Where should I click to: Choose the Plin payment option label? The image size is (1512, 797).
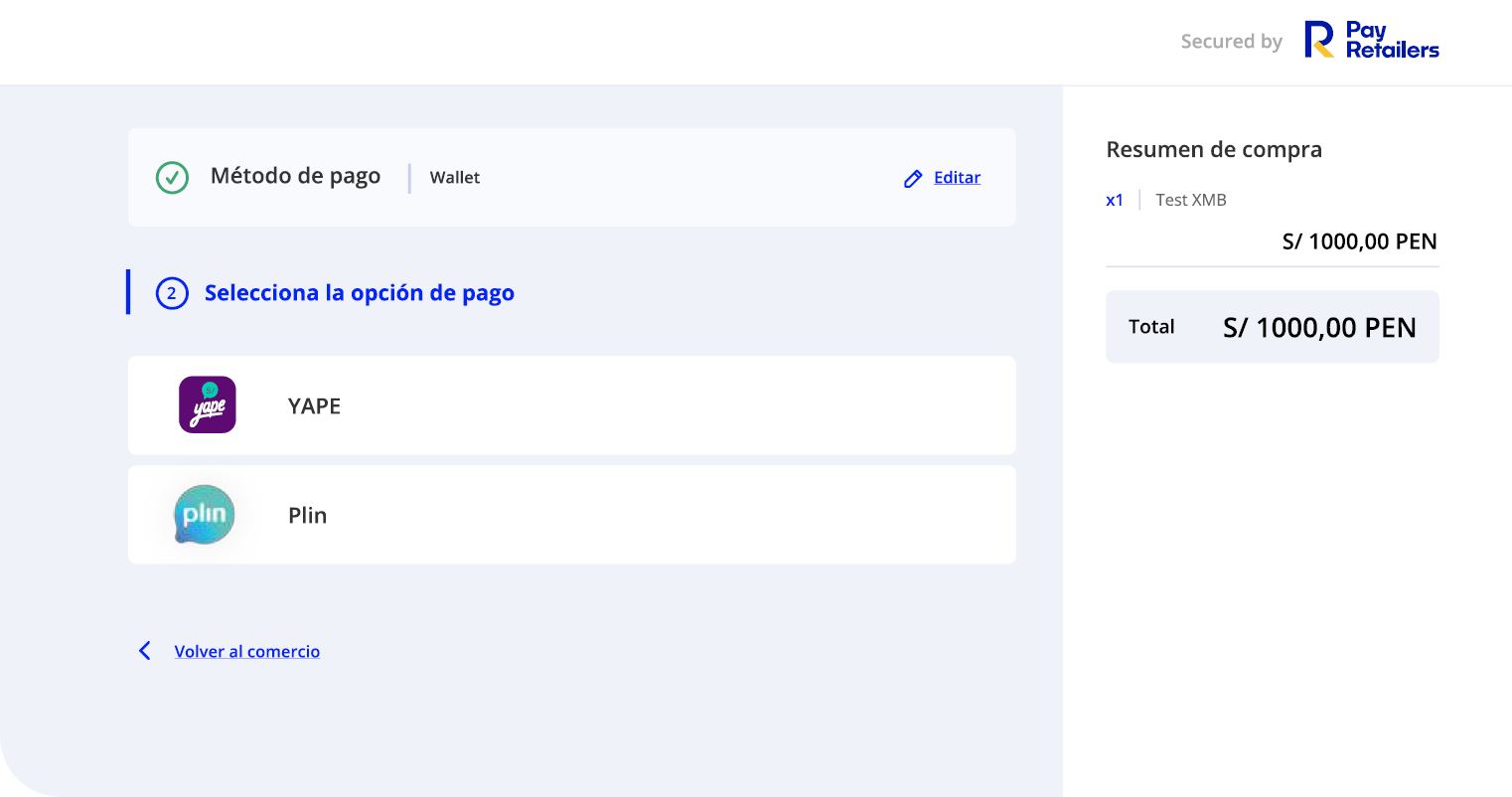pyautogui.click(x=307, y=516)
